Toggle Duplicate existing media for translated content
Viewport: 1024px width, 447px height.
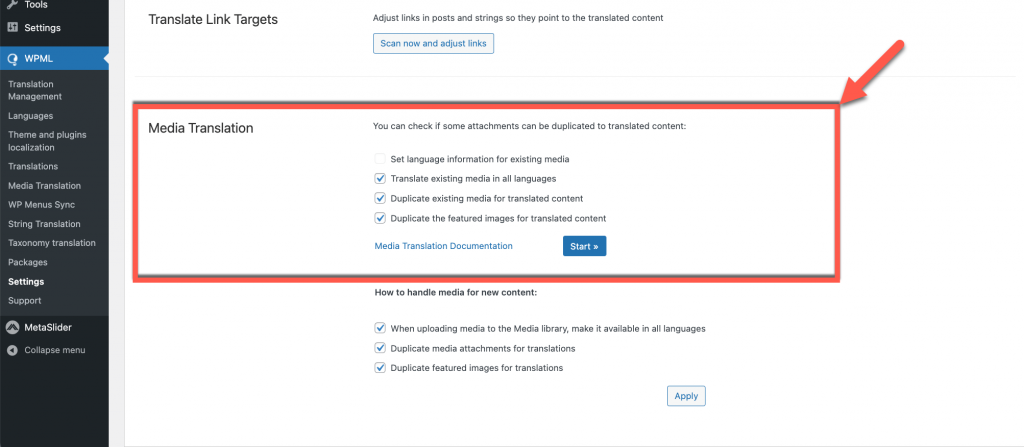(380, 198)
